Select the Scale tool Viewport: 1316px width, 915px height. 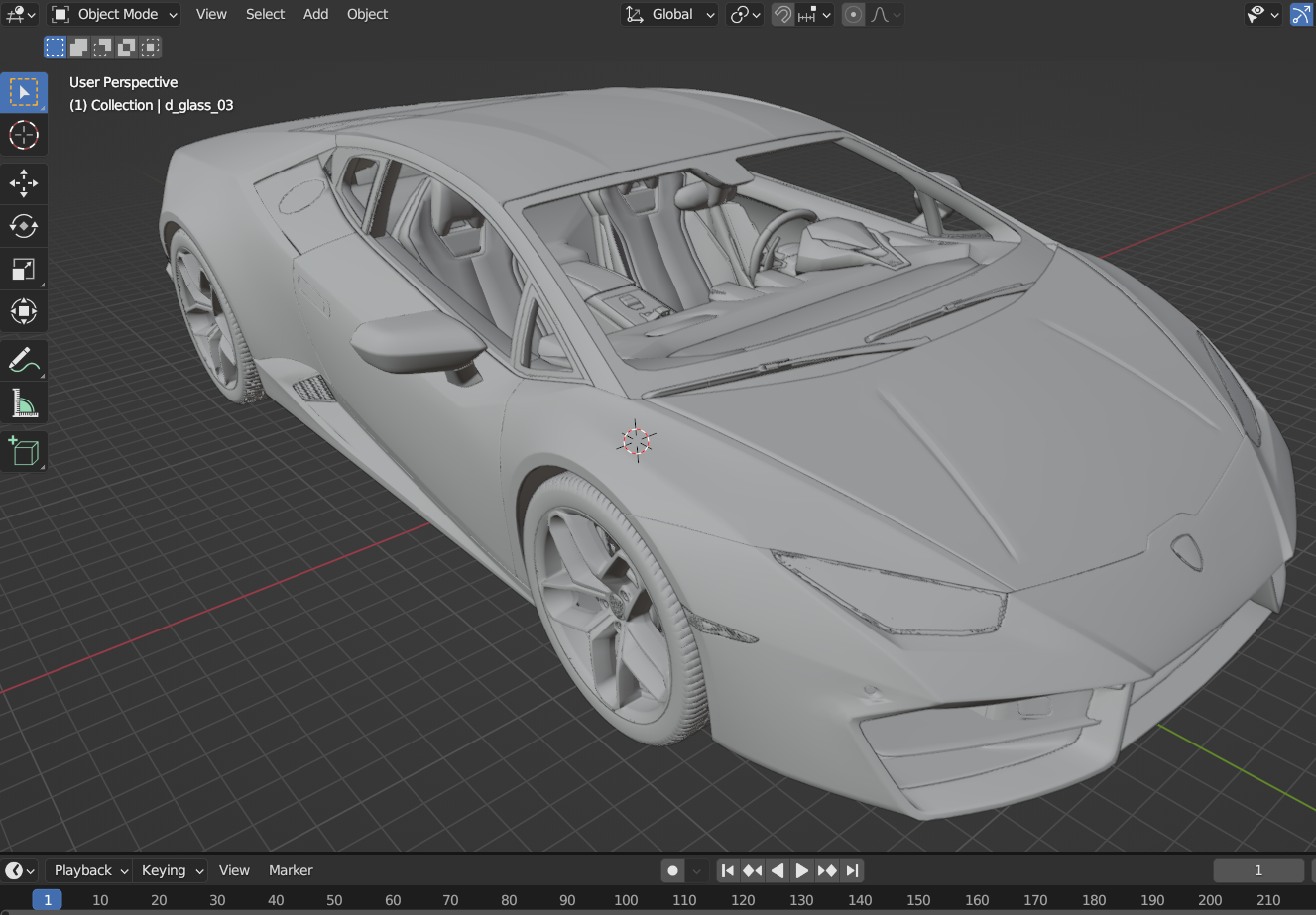(24, 269)
